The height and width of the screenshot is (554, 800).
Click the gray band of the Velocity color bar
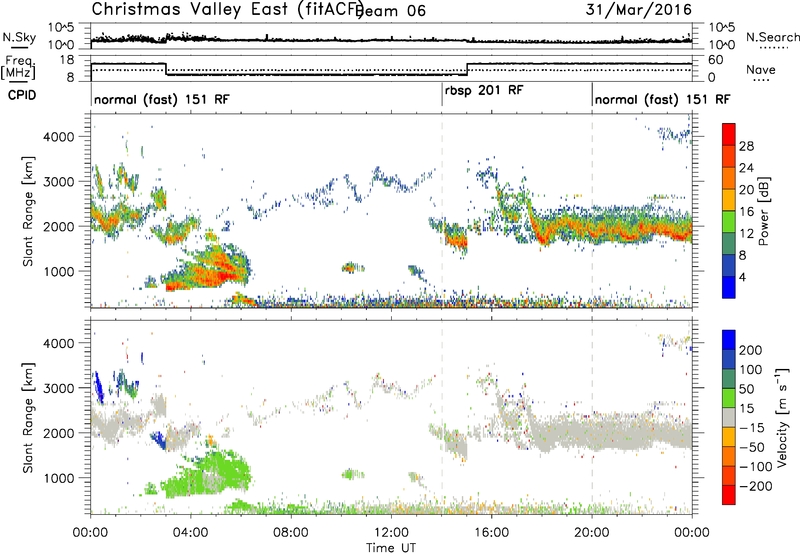[x=729, y=418]
